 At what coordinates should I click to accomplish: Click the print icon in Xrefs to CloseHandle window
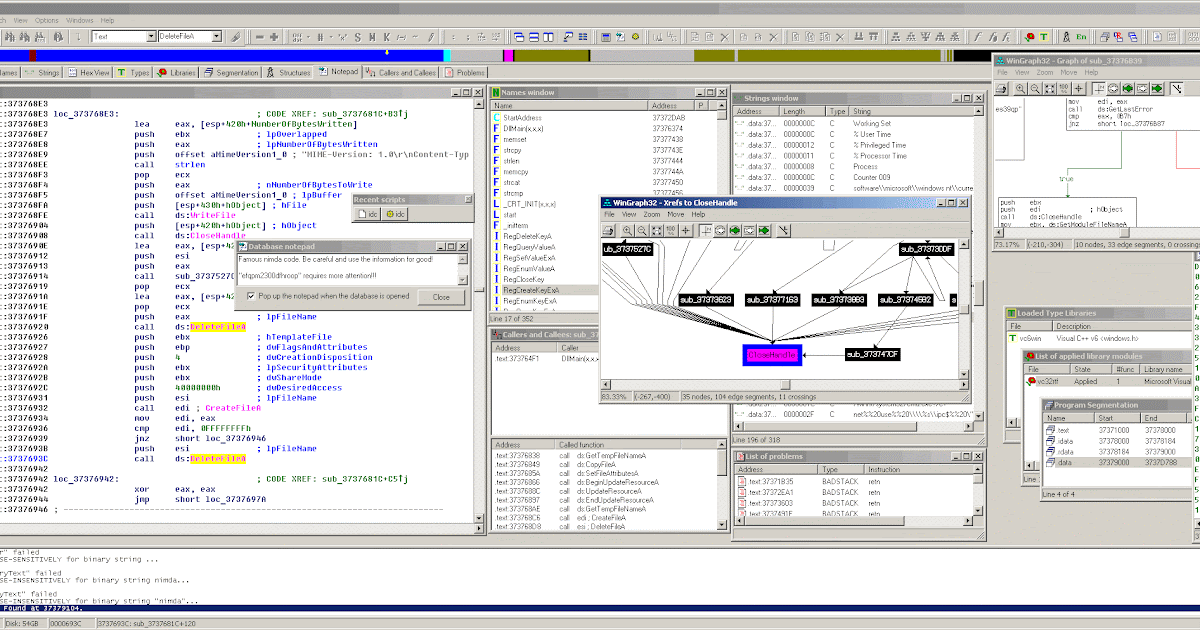pyautogui.click(x=608, y=230)
